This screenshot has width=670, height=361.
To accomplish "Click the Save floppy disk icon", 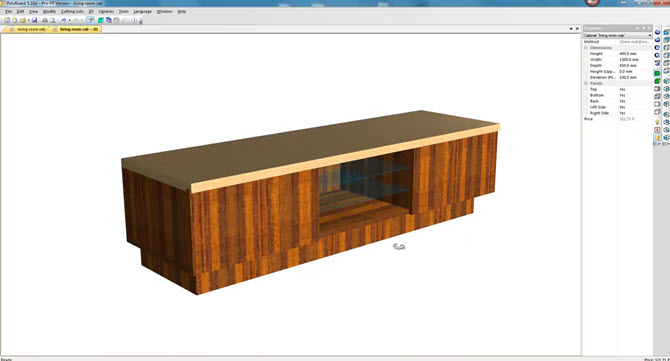I will (x=35, y=20).
